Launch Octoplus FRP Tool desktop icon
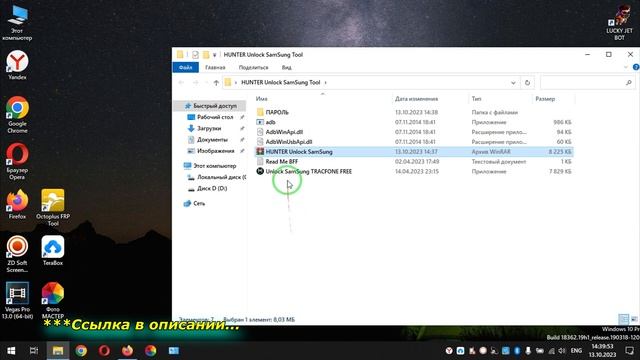 coord(53,208)
